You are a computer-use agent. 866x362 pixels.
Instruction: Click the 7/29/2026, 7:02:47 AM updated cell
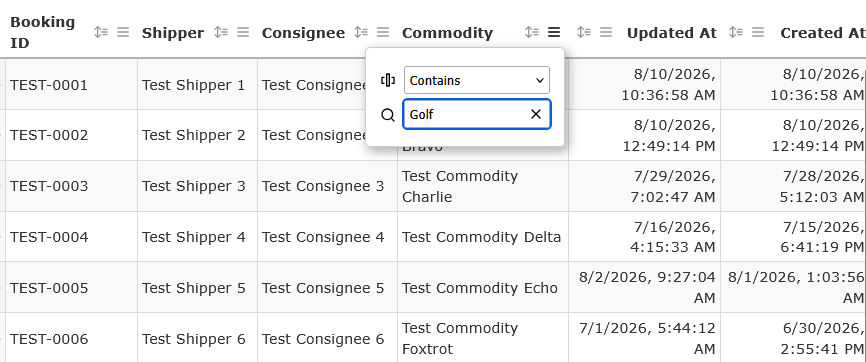point(645,186)
